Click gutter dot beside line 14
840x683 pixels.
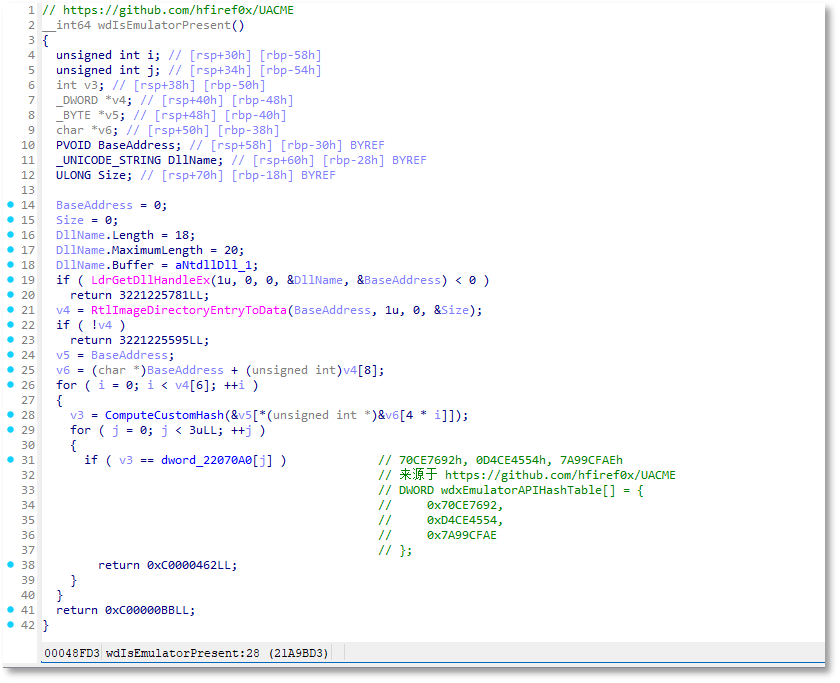point(11,205)
